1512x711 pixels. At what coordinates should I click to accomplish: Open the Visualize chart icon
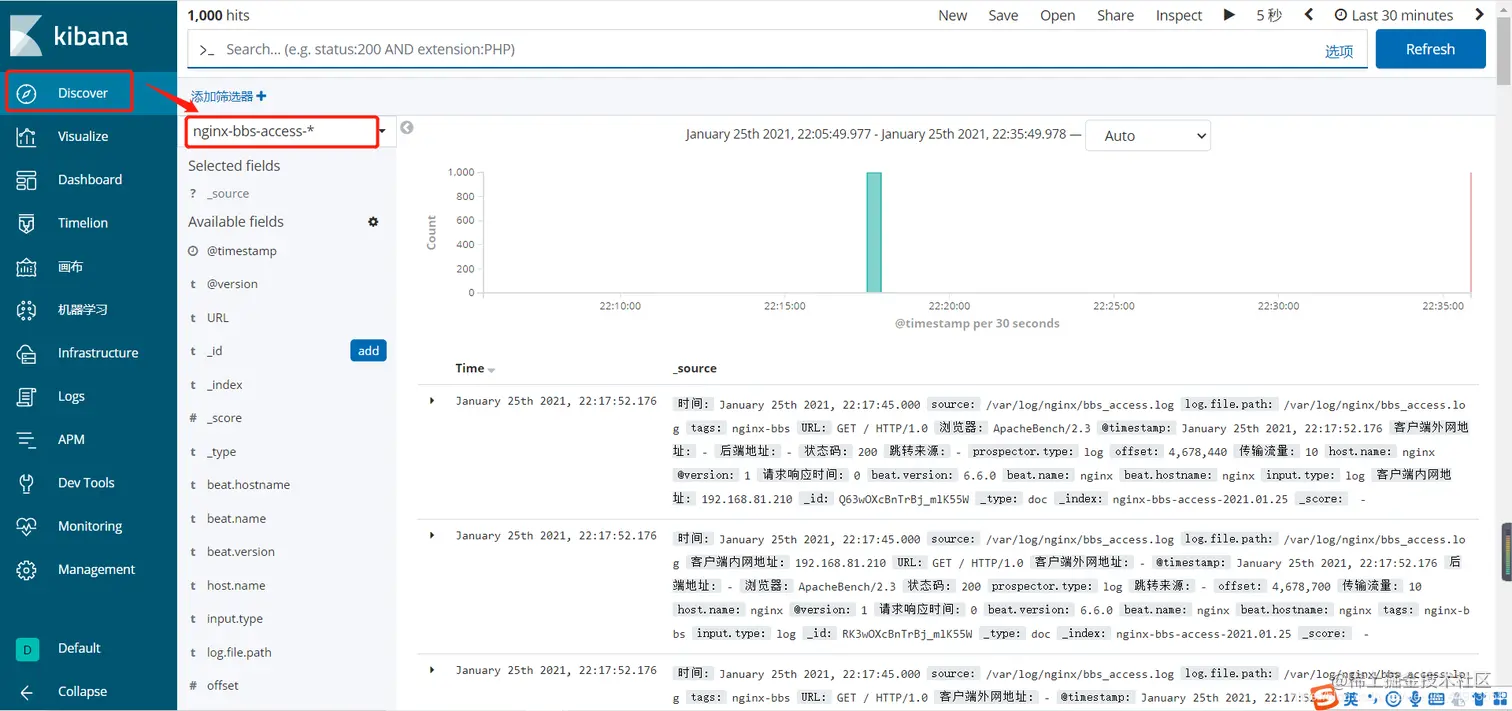click(x=27, y=137)
